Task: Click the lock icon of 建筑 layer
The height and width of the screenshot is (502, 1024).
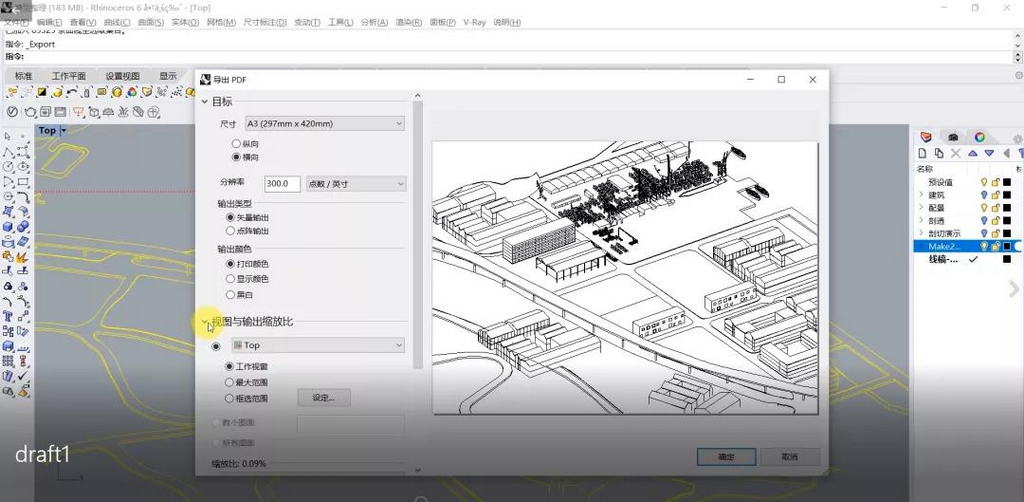Action: coord(995,195)
